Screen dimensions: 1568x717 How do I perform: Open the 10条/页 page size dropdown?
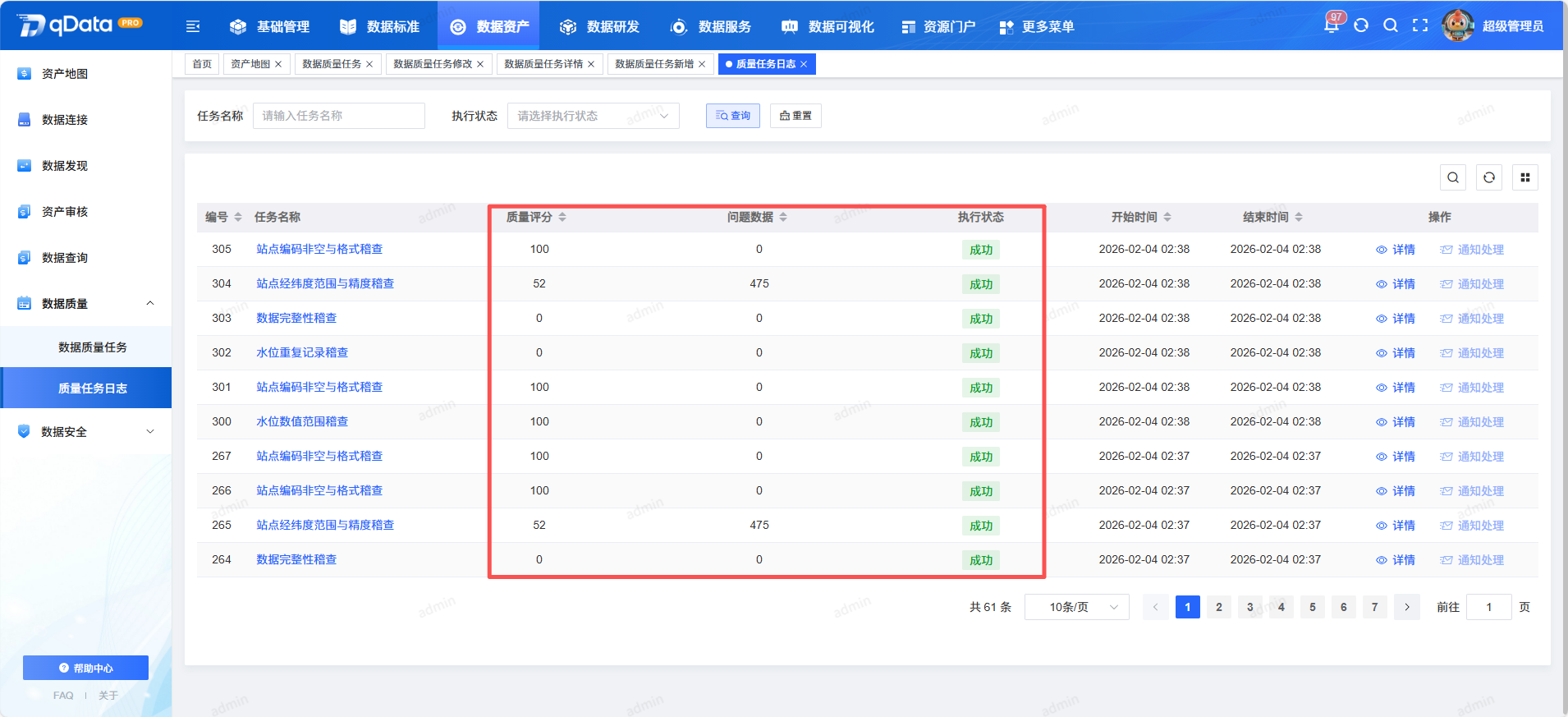pyautogui.click(x=1077, y=607)
